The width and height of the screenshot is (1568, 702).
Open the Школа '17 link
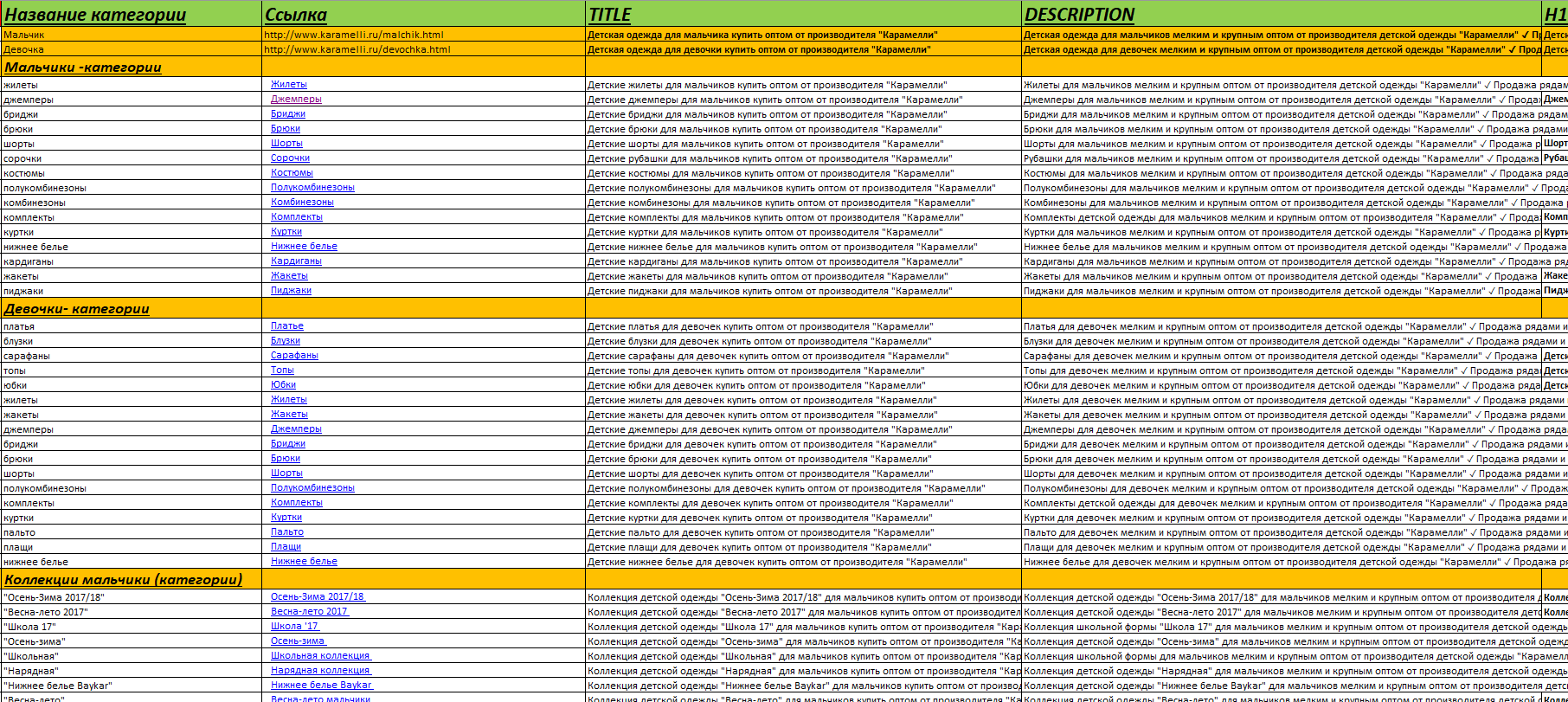pyautogui.click(x=294, y=626)
